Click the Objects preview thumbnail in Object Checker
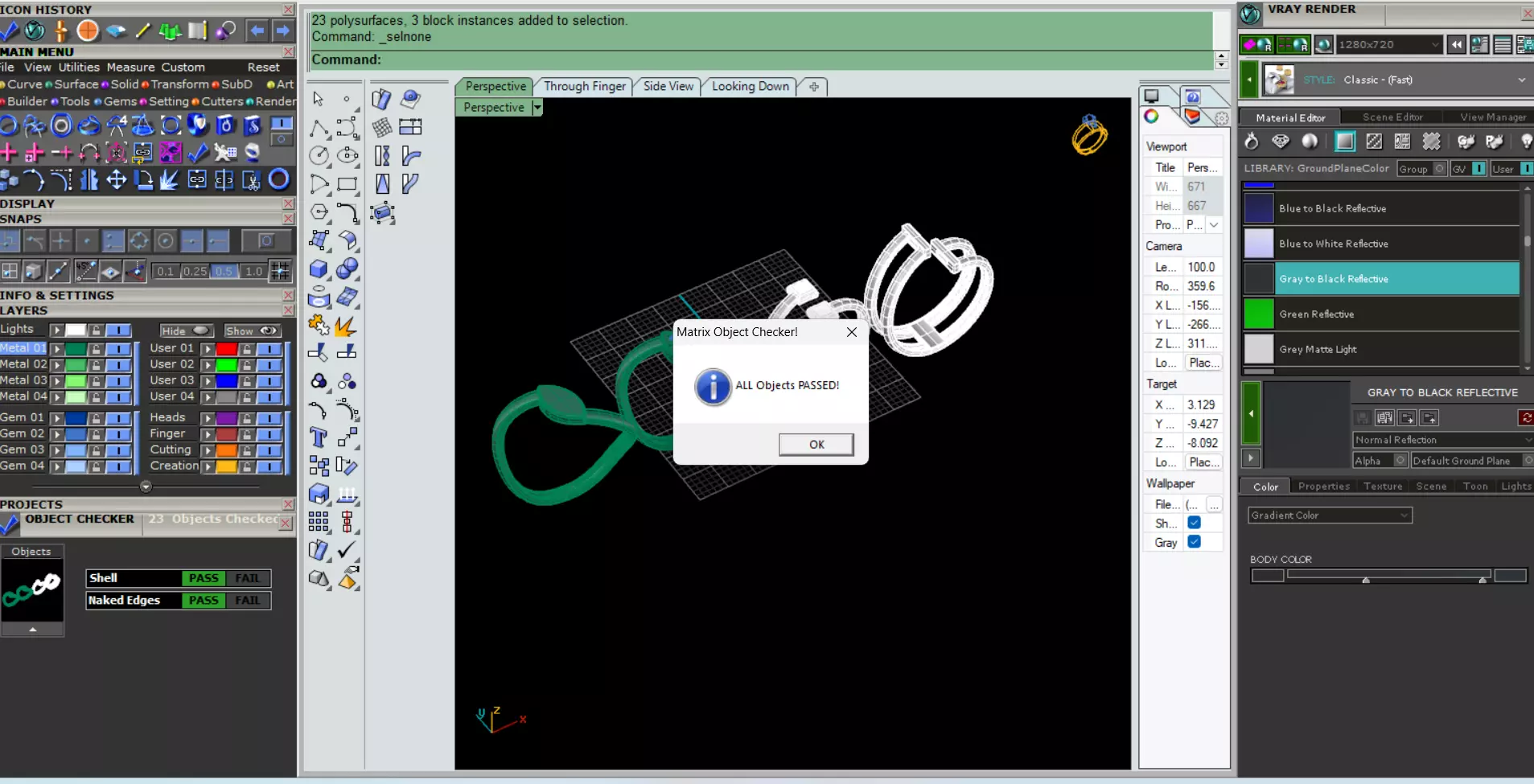Image resolution: width=1534 pixels, height=784 pixels. [x=32, y=590]
